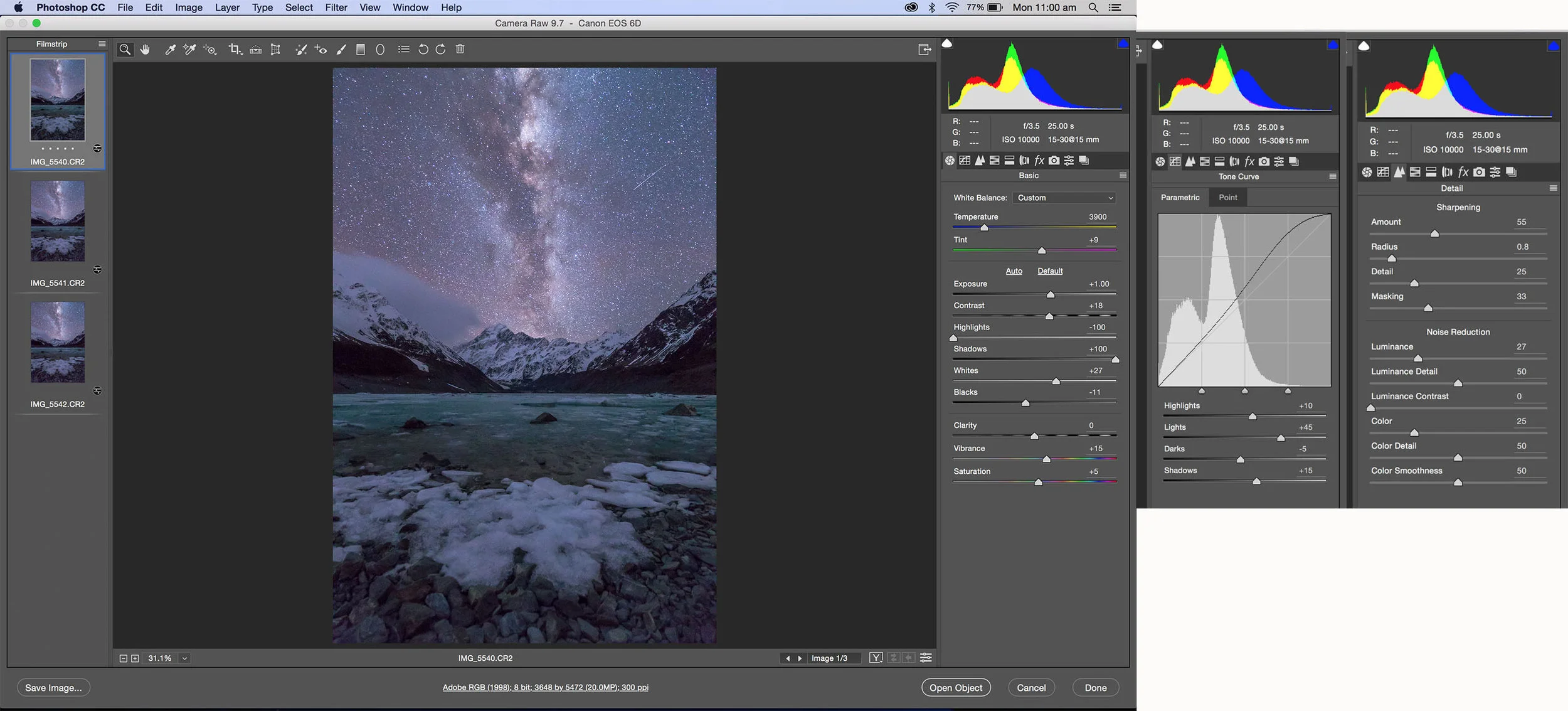The image size is (1568, 711).
Task: Select the White Balance eyedropper tool
Action: (170, 50)
